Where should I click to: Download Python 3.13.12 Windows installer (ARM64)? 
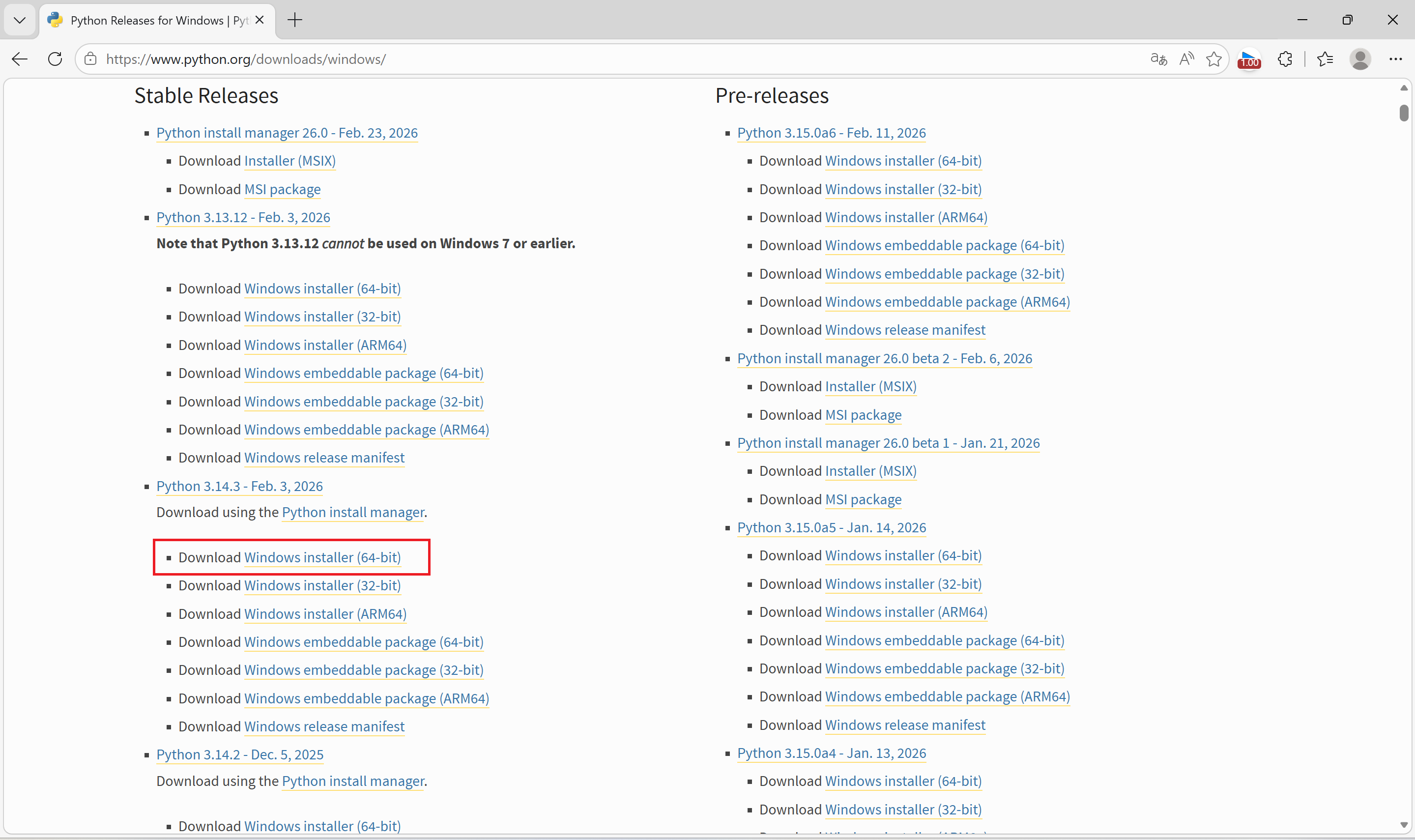click(x=325, y=345)
